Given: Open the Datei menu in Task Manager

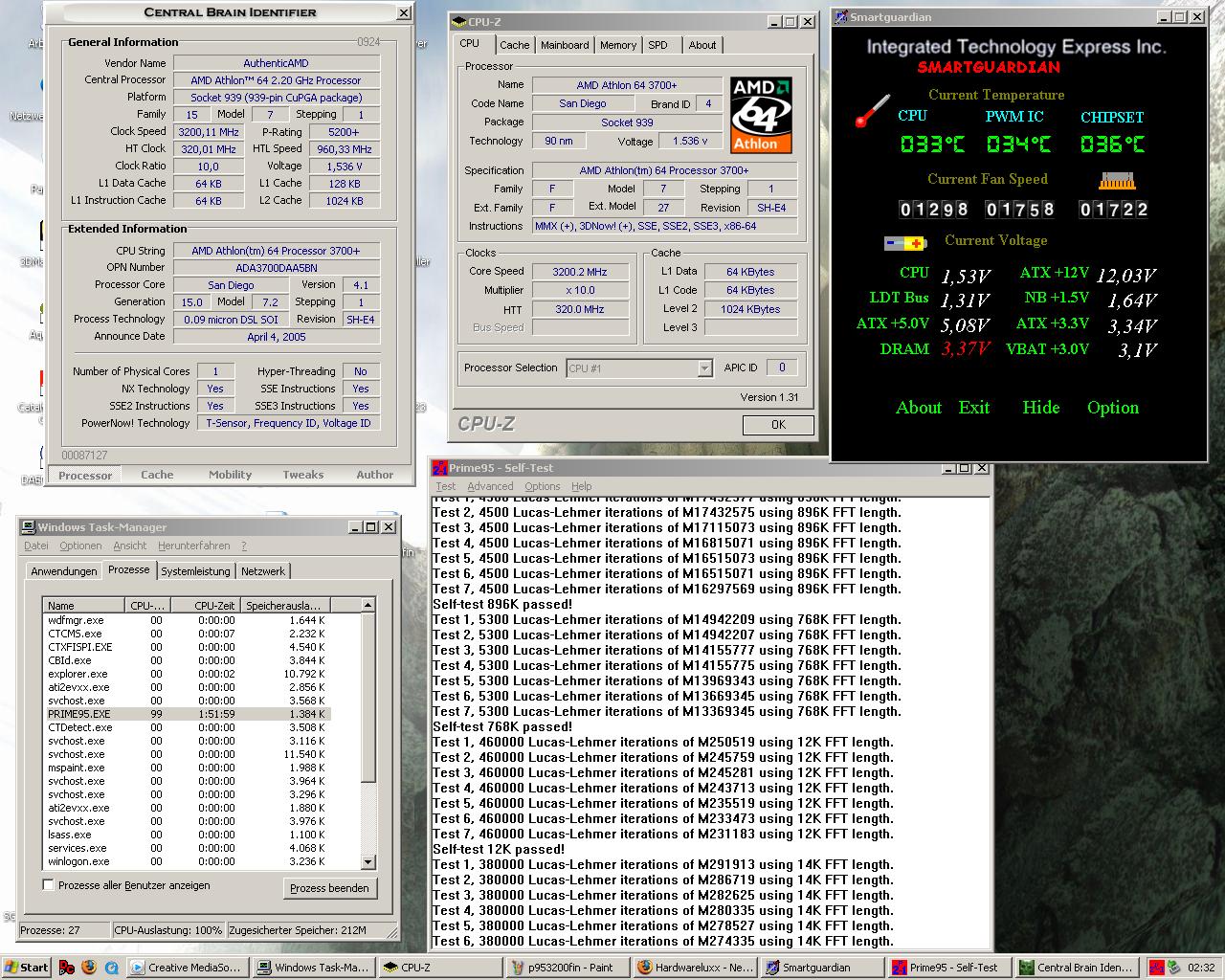Looking at the screenshot, I should point(36,546).
